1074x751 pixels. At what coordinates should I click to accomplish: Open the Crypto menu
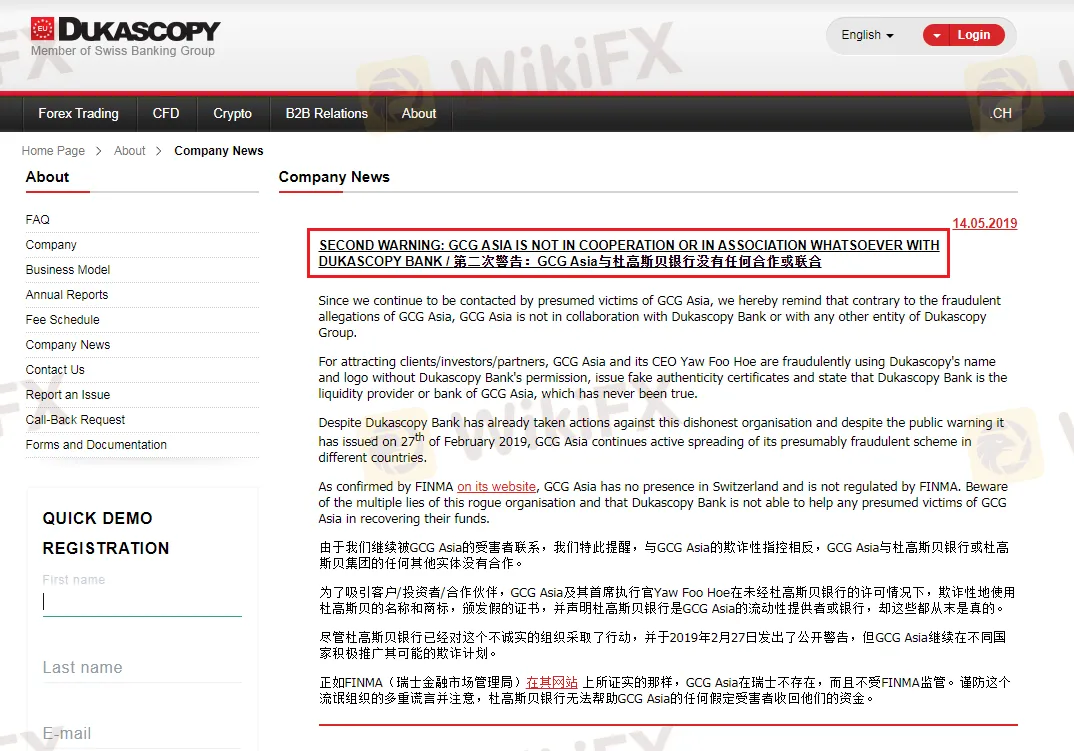[x=232, y=114]
